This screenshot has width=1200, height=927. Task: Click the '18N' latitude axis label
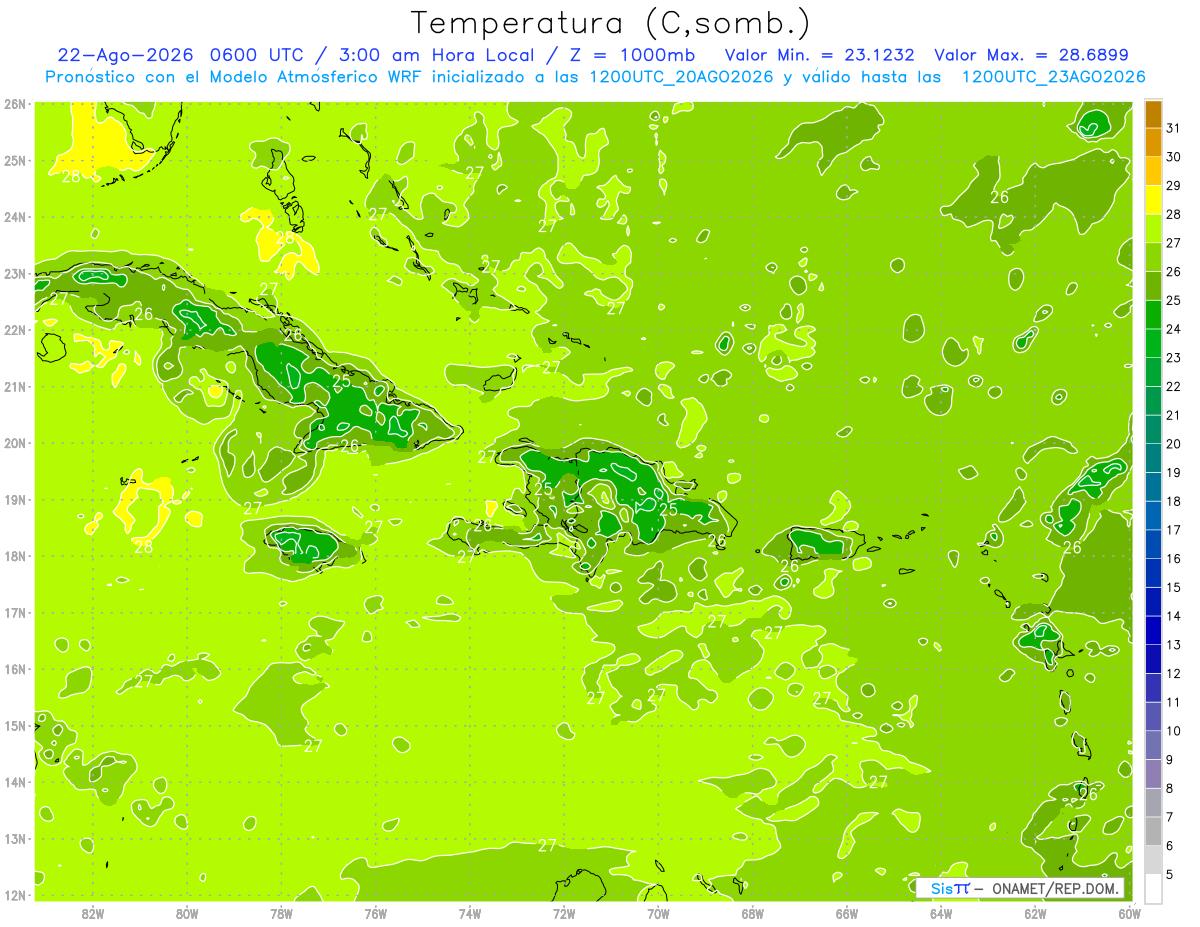coord(15,556)
